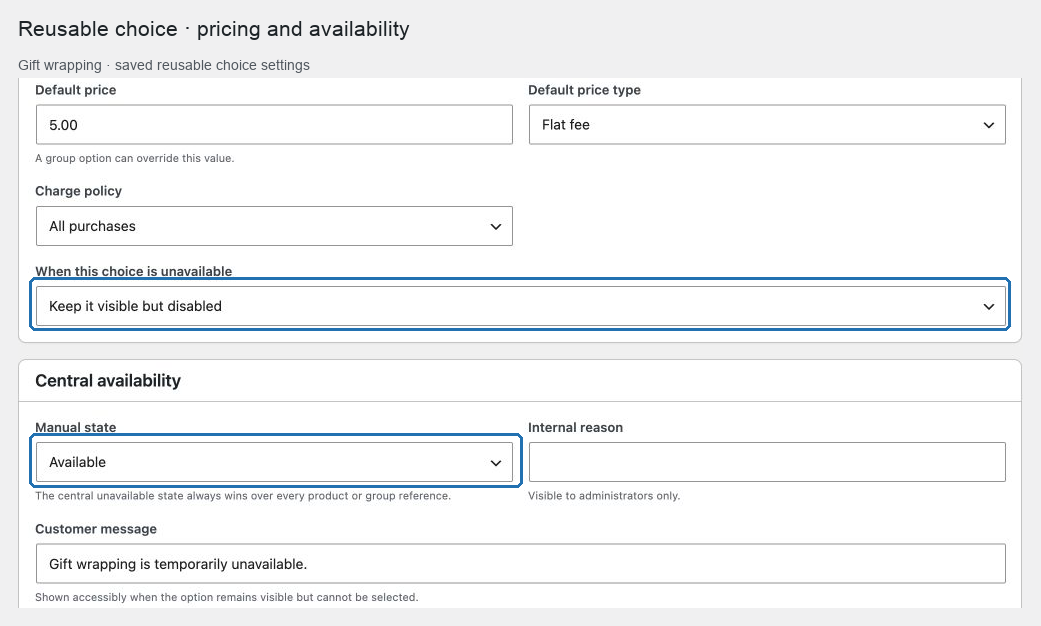
Task: Click the Internal reason input field
Action: (x=767, y=462)
